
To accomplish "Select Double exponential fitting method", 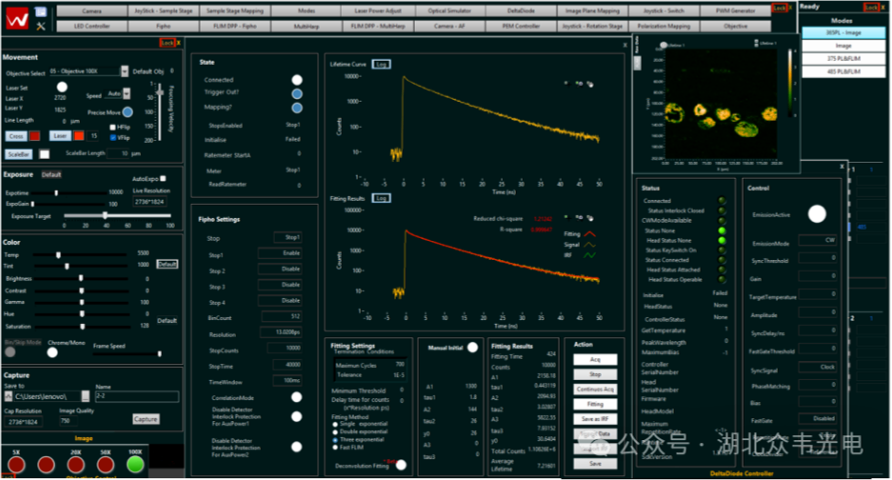I will 335,432.
